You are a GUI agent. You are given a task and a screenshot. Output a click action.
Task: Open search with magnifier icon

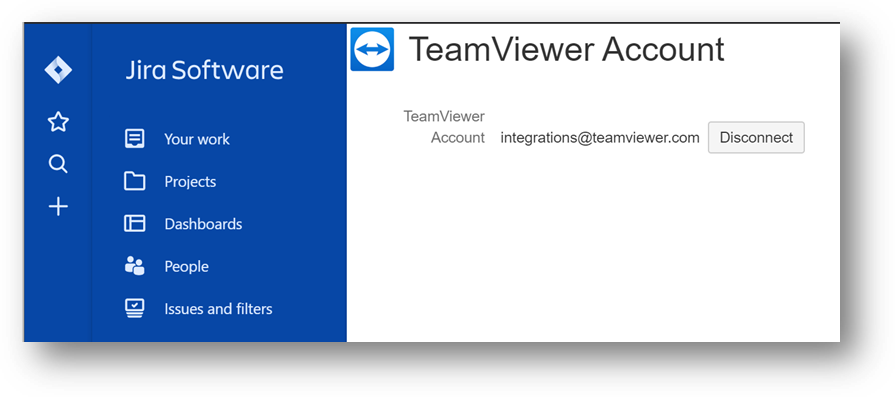click(58, 164)
